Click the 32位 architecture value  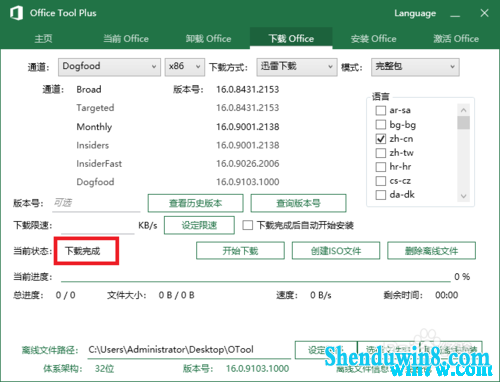point(105,369)
